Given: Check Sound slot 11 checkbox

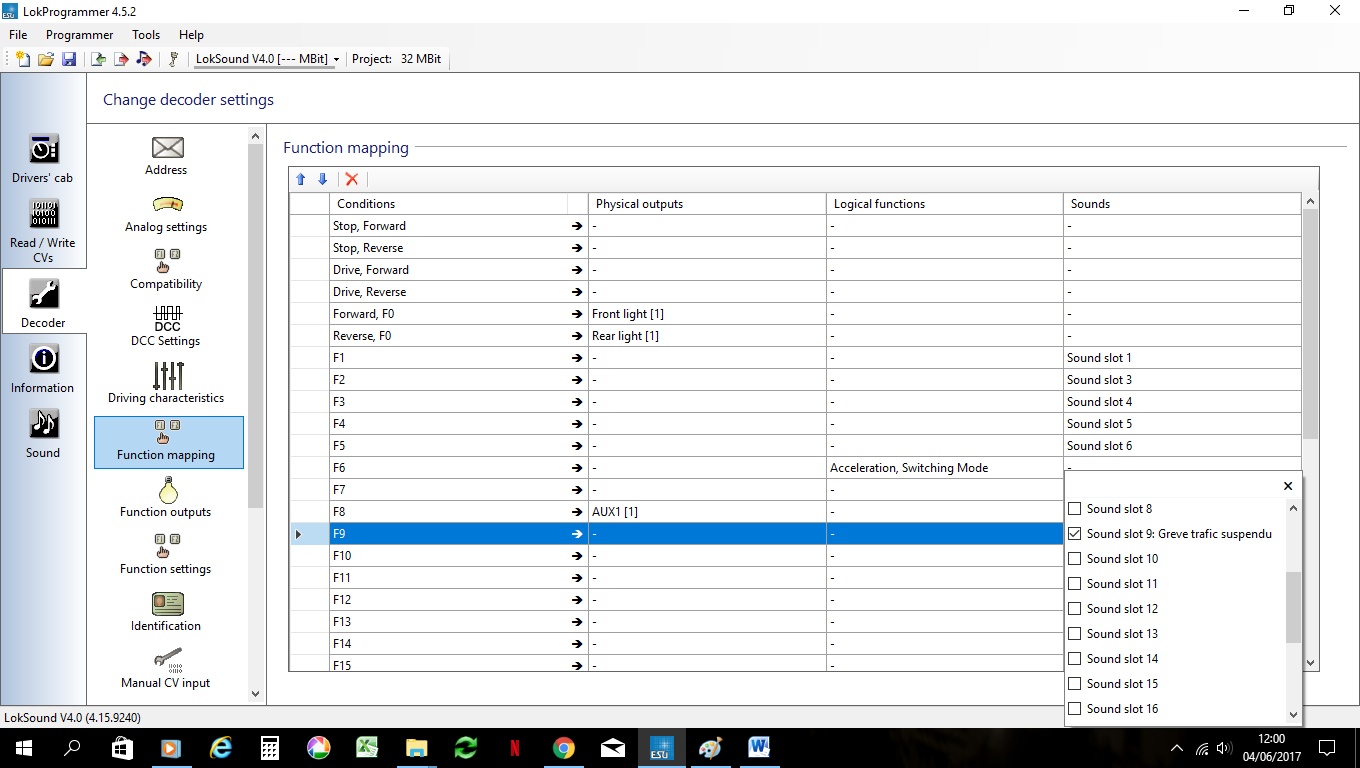Looking at the screenshot, I should (1075, 584).
